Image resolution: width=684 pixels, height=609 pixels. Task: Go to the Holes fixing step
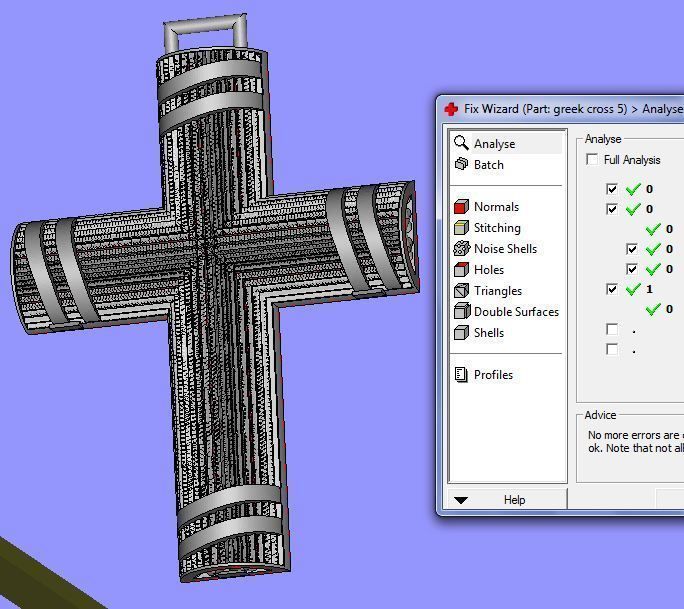coord(489,270)
